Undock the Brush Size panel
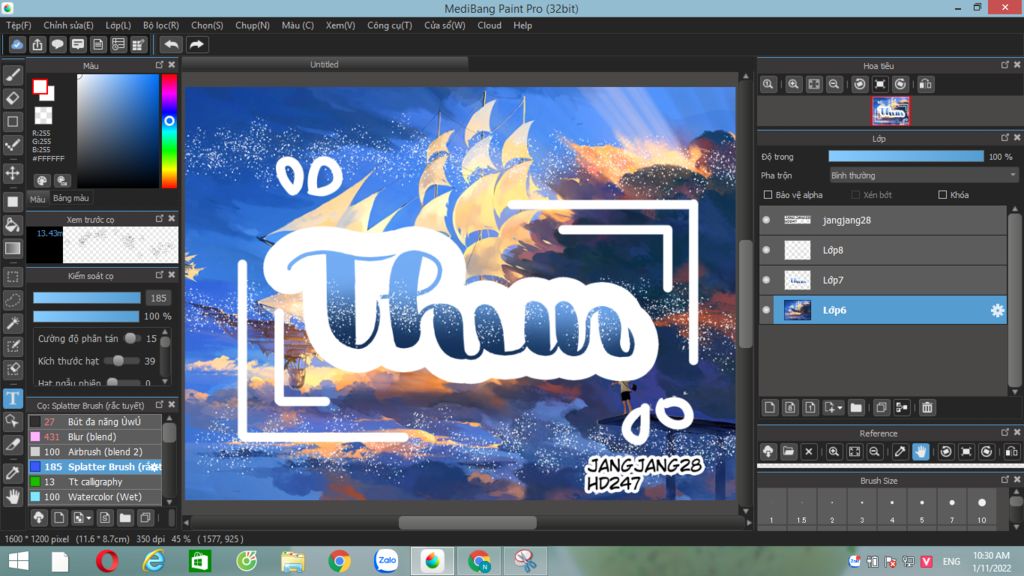The width and height of the screenshot is (1024, 576). [1004, 479]
